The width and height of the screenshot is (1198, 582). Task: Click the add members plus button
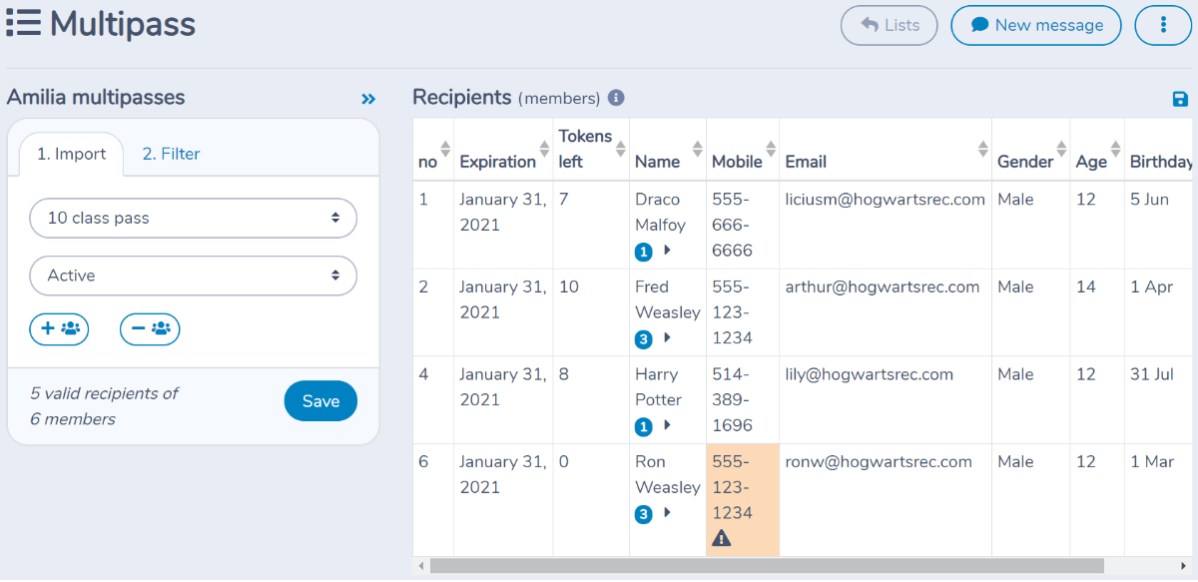click(x=60, y=329)
